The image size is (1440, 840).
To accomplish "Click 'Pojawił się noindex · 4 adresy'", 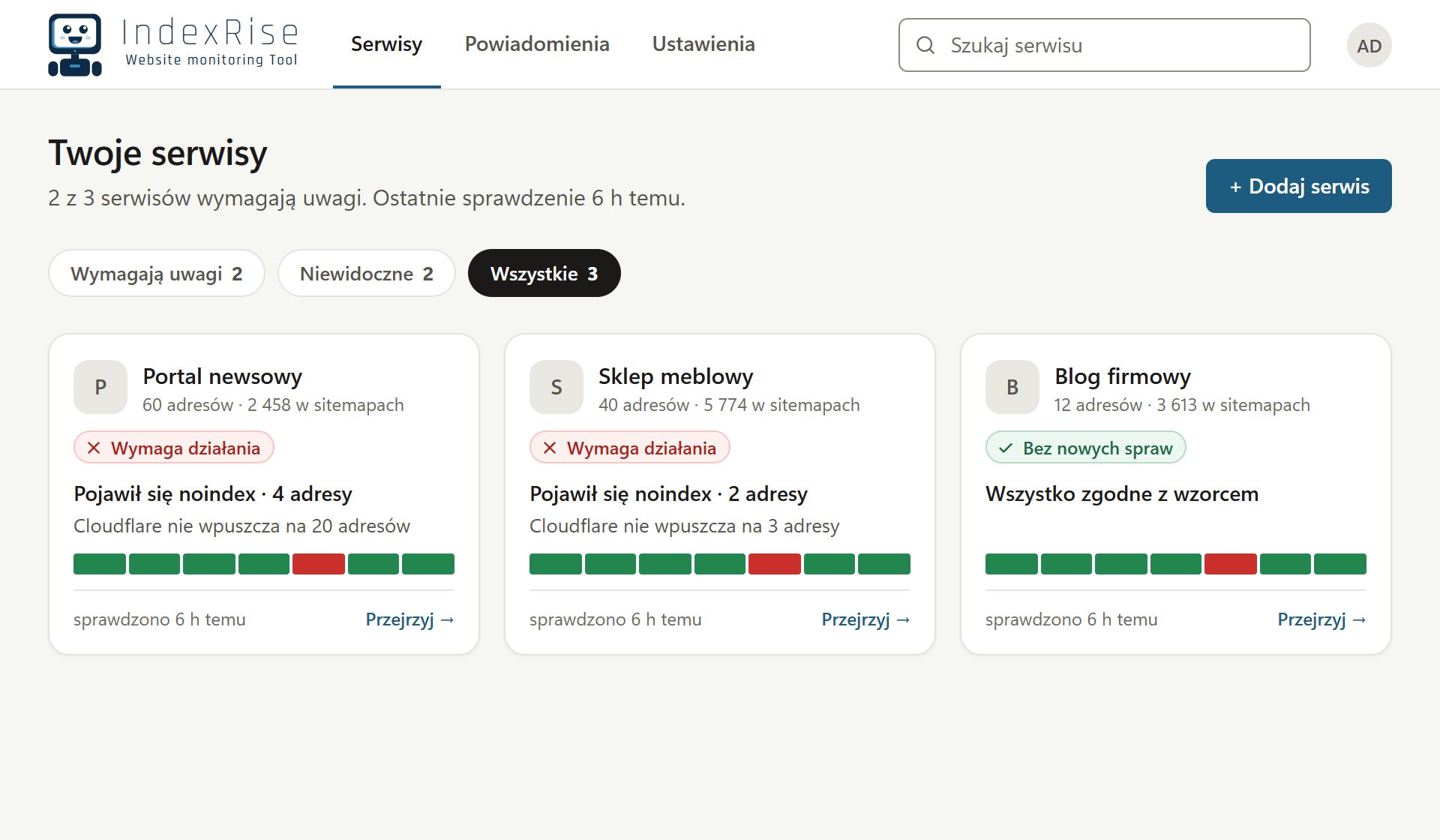I will (x=213, y=494).
